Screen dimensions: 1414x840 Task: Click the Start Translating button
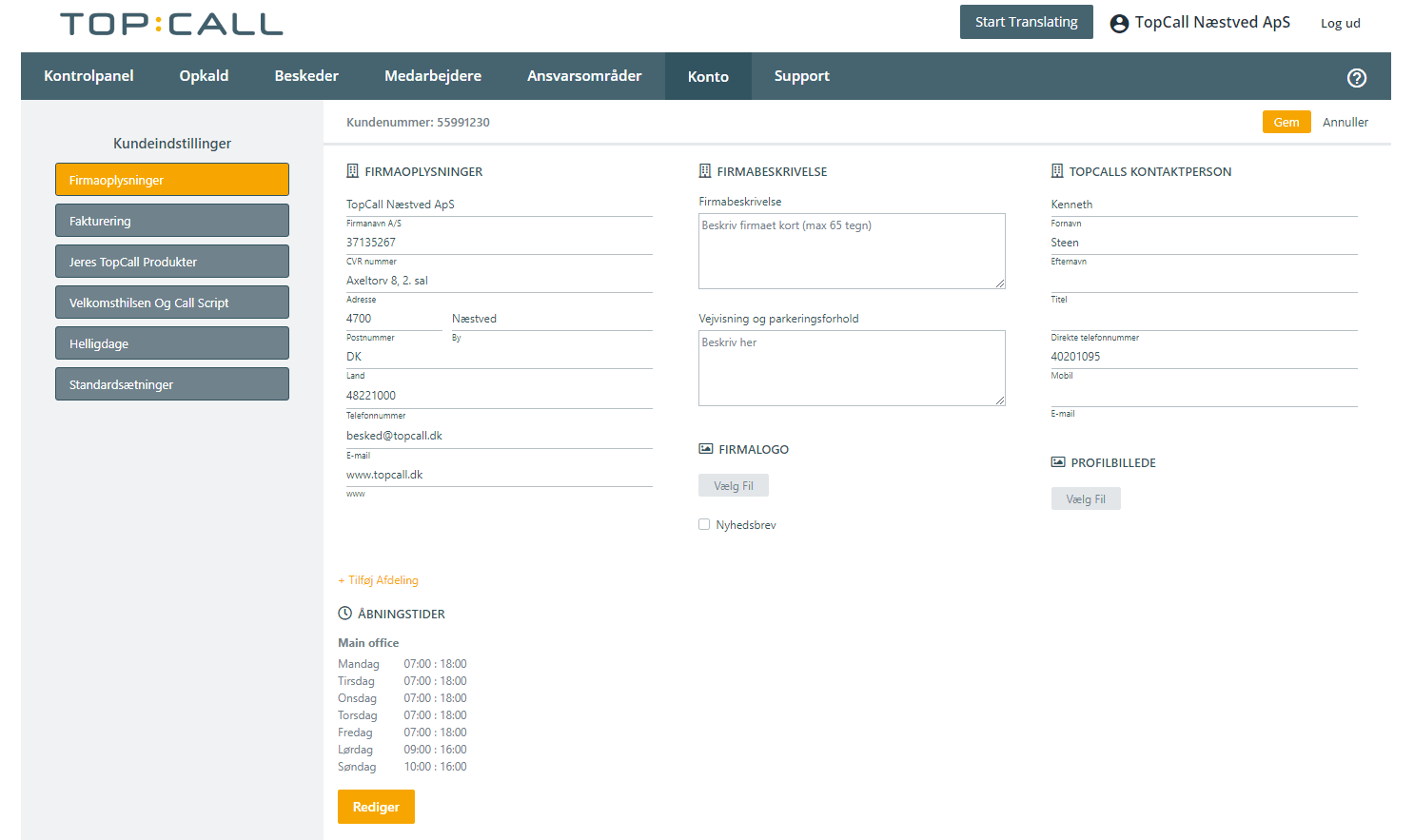[1026, 22]
